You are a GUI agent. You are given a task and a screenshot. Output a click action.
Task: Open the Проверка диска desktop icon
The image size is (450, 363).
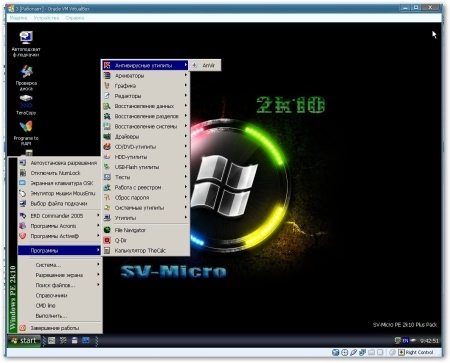pyautogui.click(x=26, y=78)
